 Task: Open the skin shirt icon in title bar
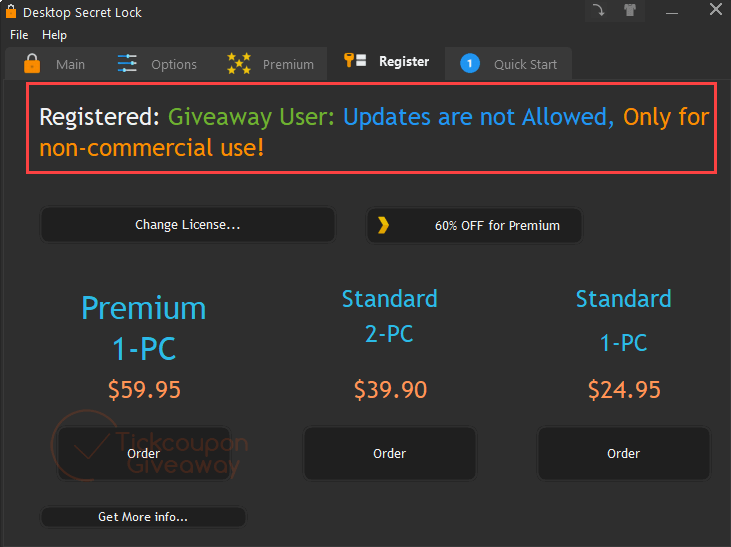click(x=630, y=10)
